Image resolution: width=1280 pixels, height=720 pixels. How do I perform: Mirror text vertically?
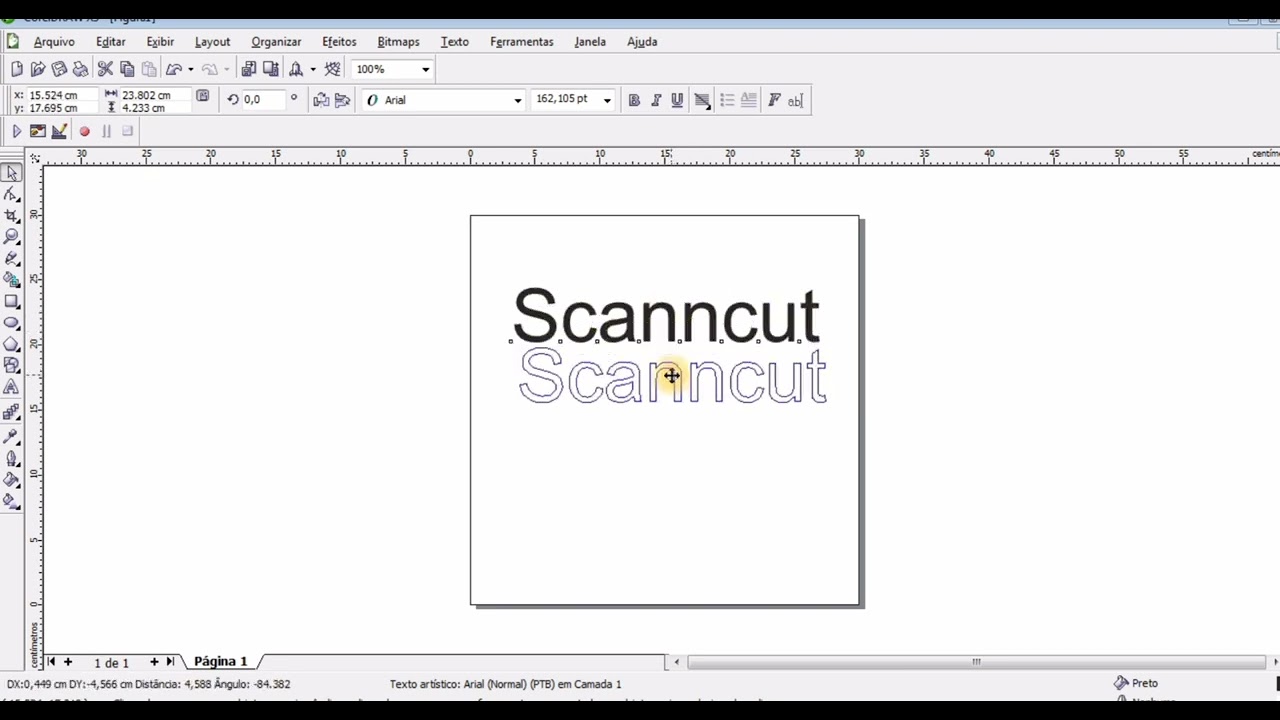point(342,100)
